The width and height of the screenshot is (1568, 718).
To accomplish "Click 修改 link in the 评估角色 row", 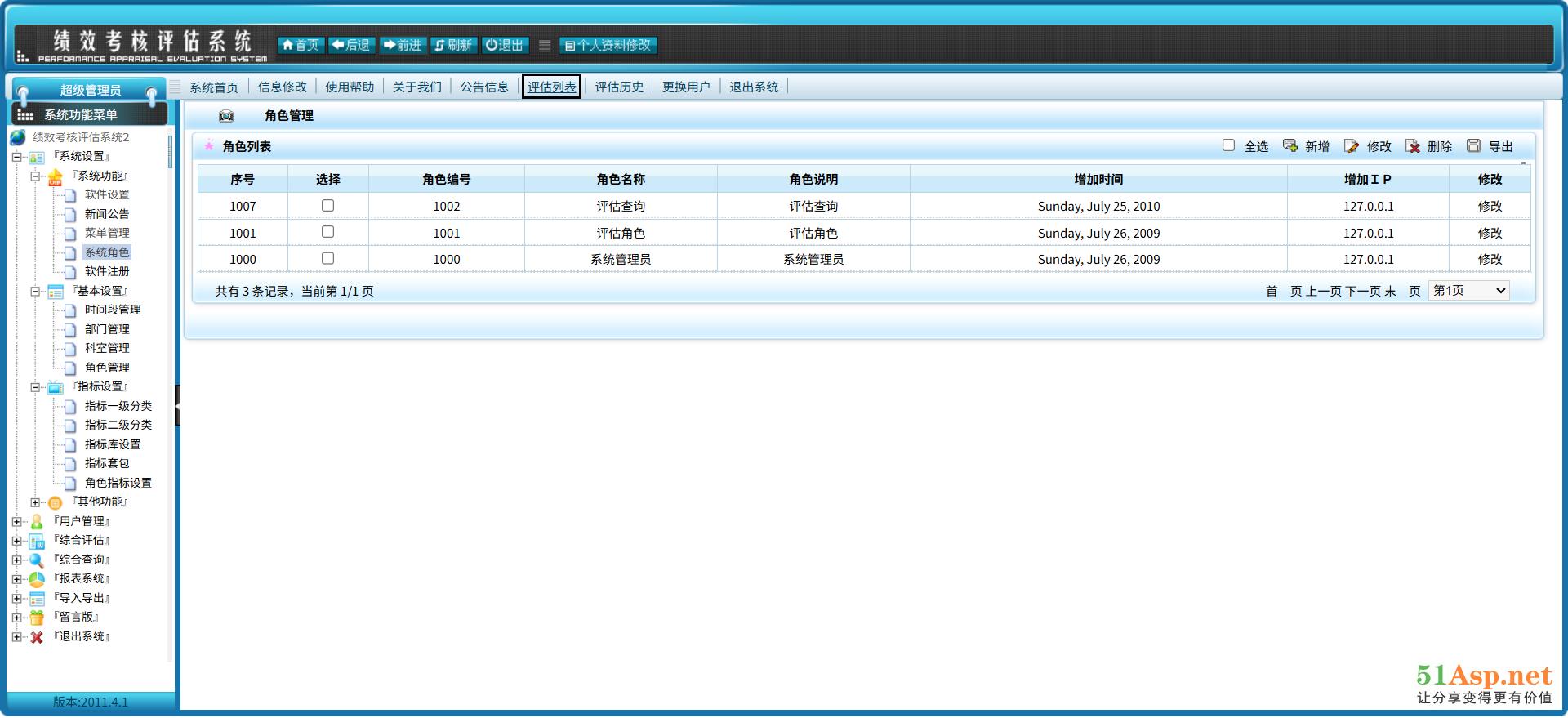I will click(1490, 233).
